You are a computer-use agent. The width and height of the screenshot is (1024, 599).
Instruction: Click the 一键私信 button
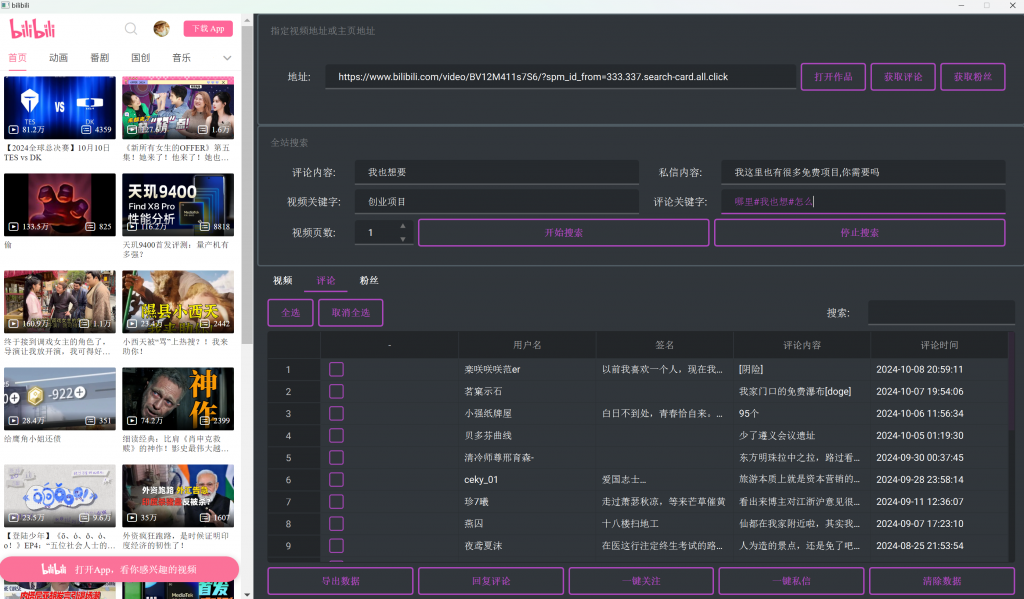click(x=792, y=581)
